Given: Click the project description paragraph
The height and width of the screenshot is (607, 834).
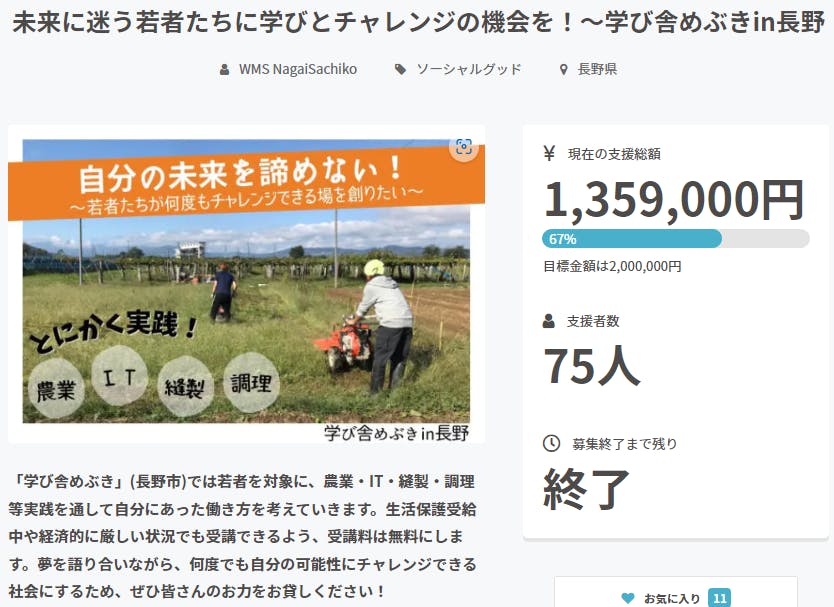Looking at the screenshot, I should click(x=243, y=536).
